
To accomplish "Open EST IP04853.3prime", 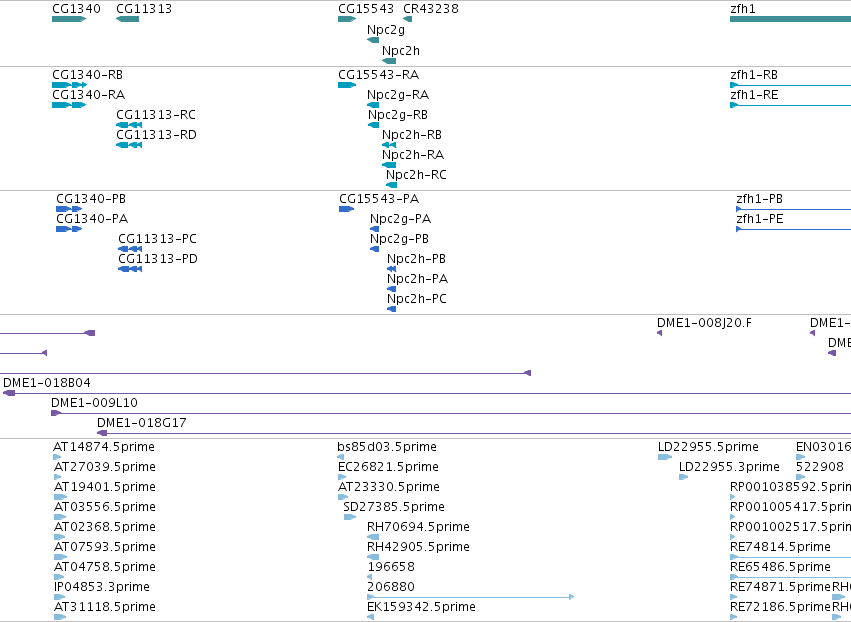I will click(101, 587).
